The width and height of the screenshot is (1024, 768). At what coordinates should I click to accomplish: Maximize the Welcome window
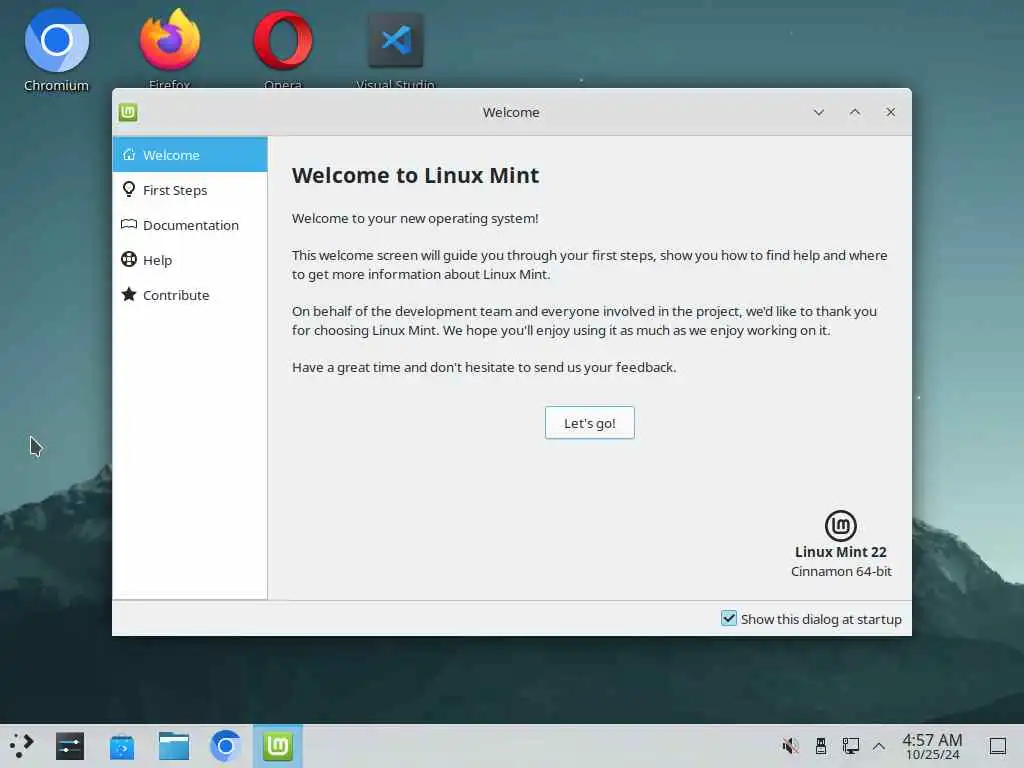click(x=854, y=112)
